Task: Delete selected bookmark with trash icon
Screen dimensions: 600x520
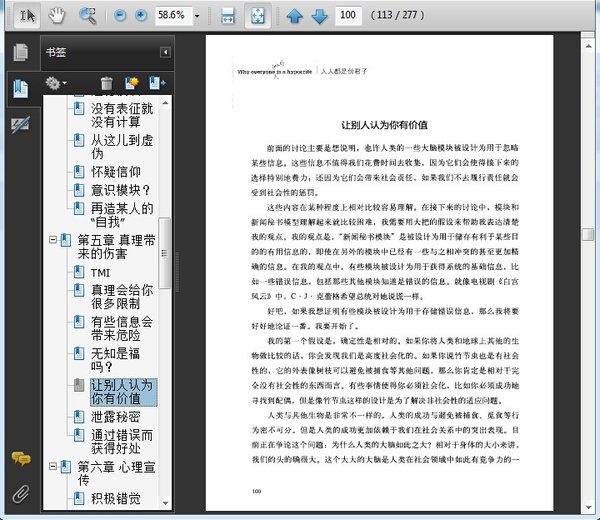Action: (106, 83)
